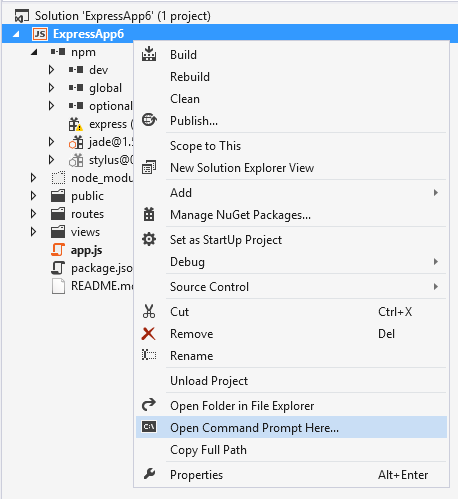Click the dev node icon
Image resolution: width=458 pixels, height=499 pixels.
pos(76,70)
